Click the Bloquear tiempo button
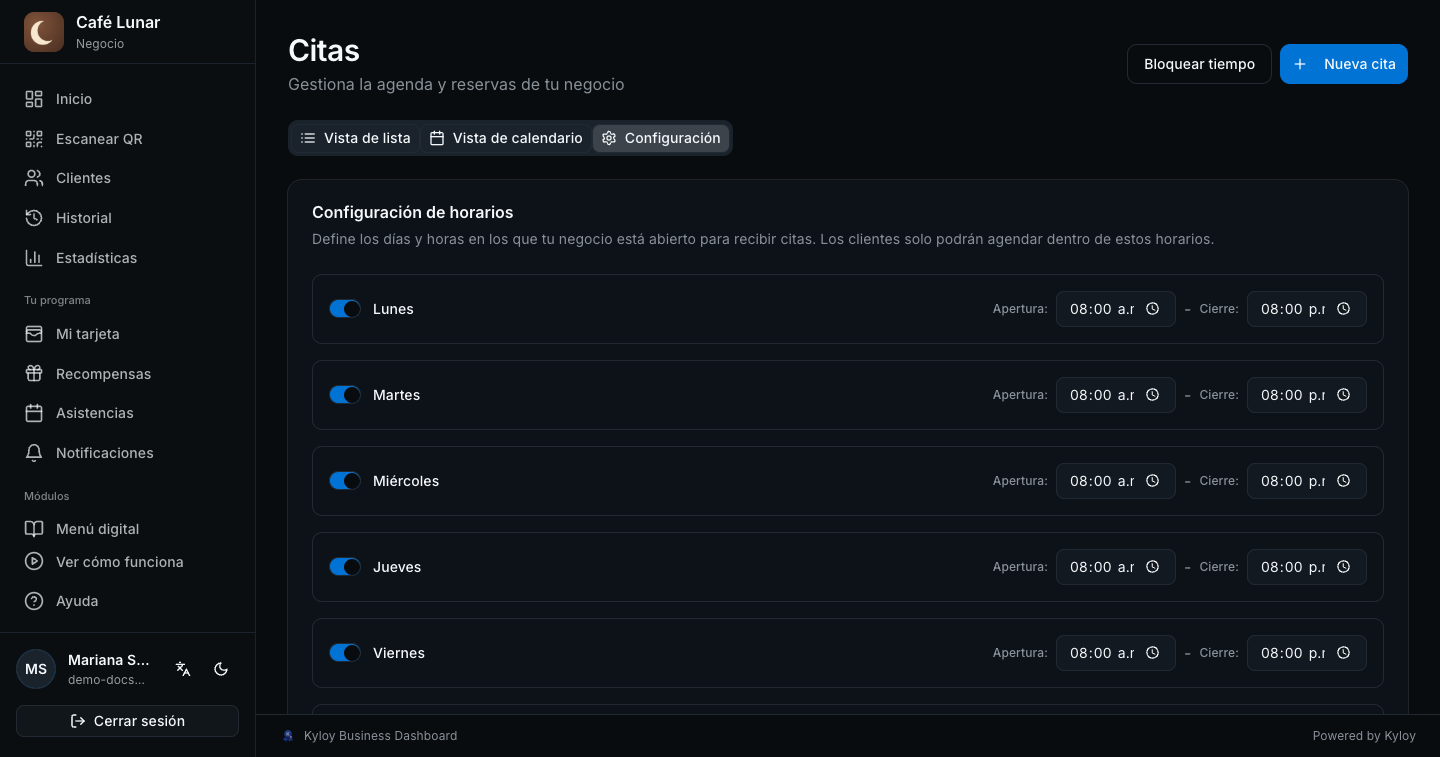 [1199, 64]
